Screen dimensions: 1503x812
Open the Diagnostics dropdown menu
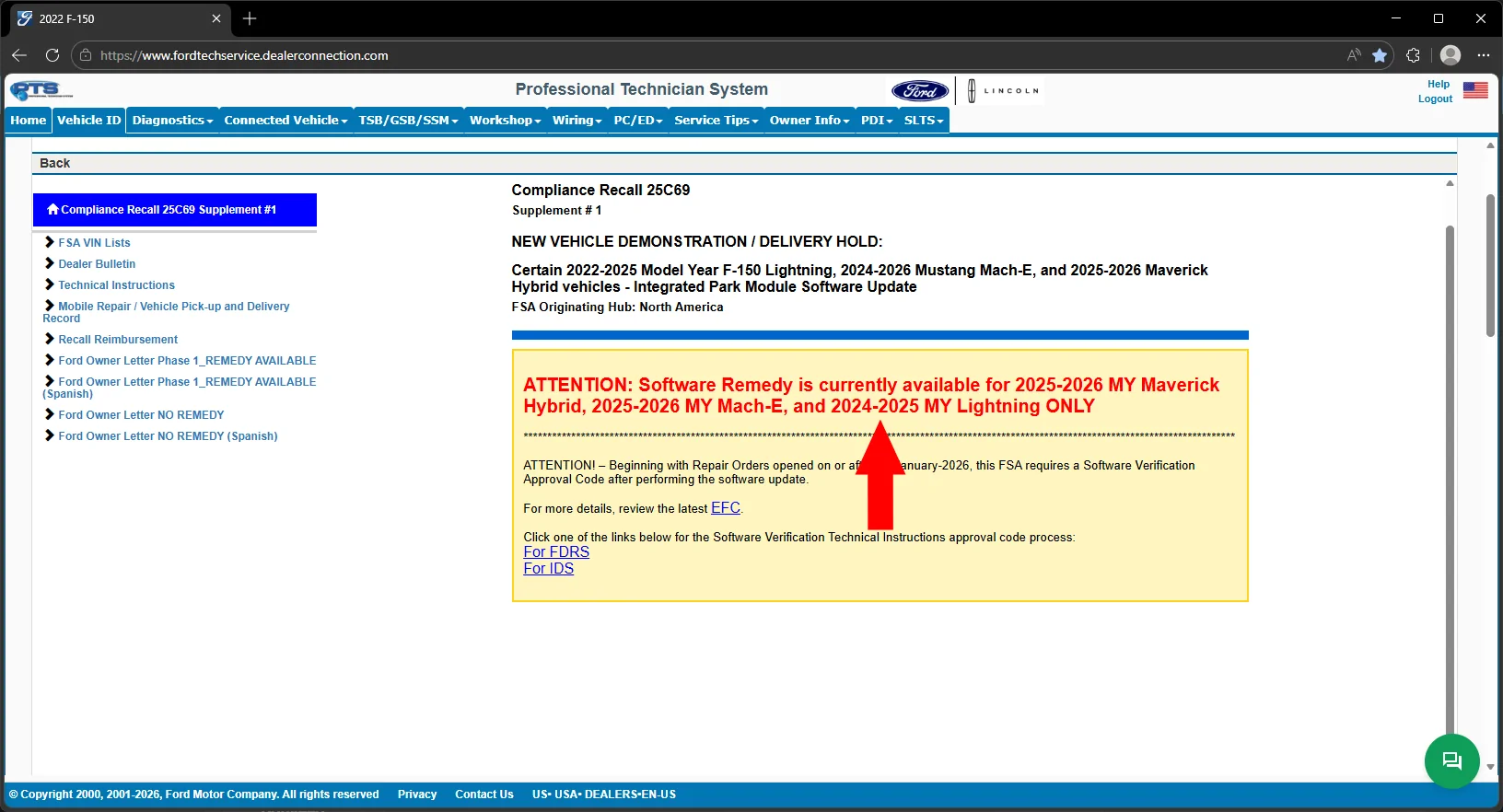pos(172,121)
